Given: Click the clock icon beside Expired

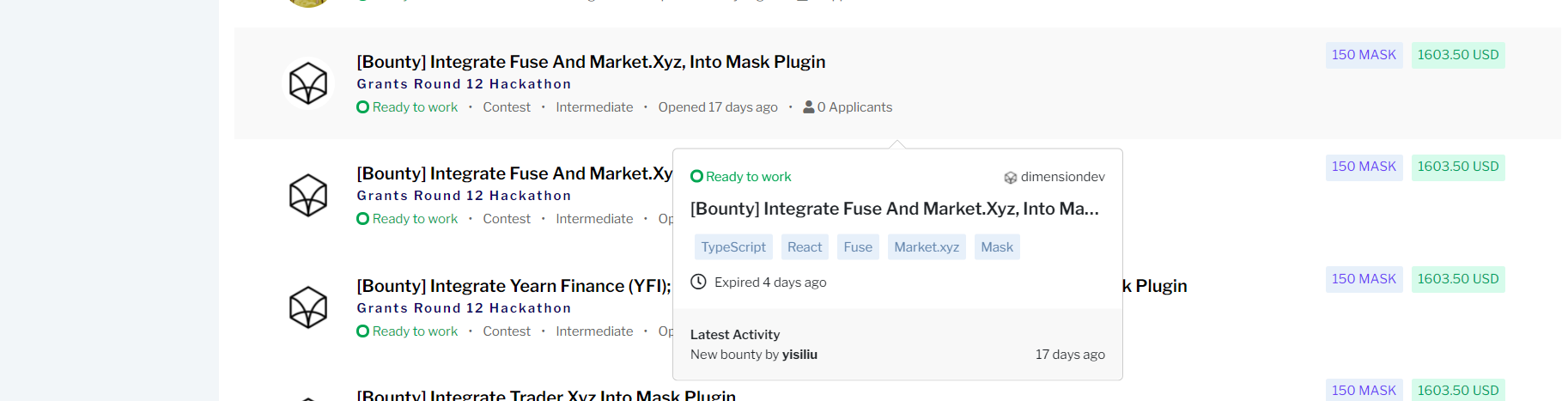Looking at the screenshot, I should click(699, 282).
